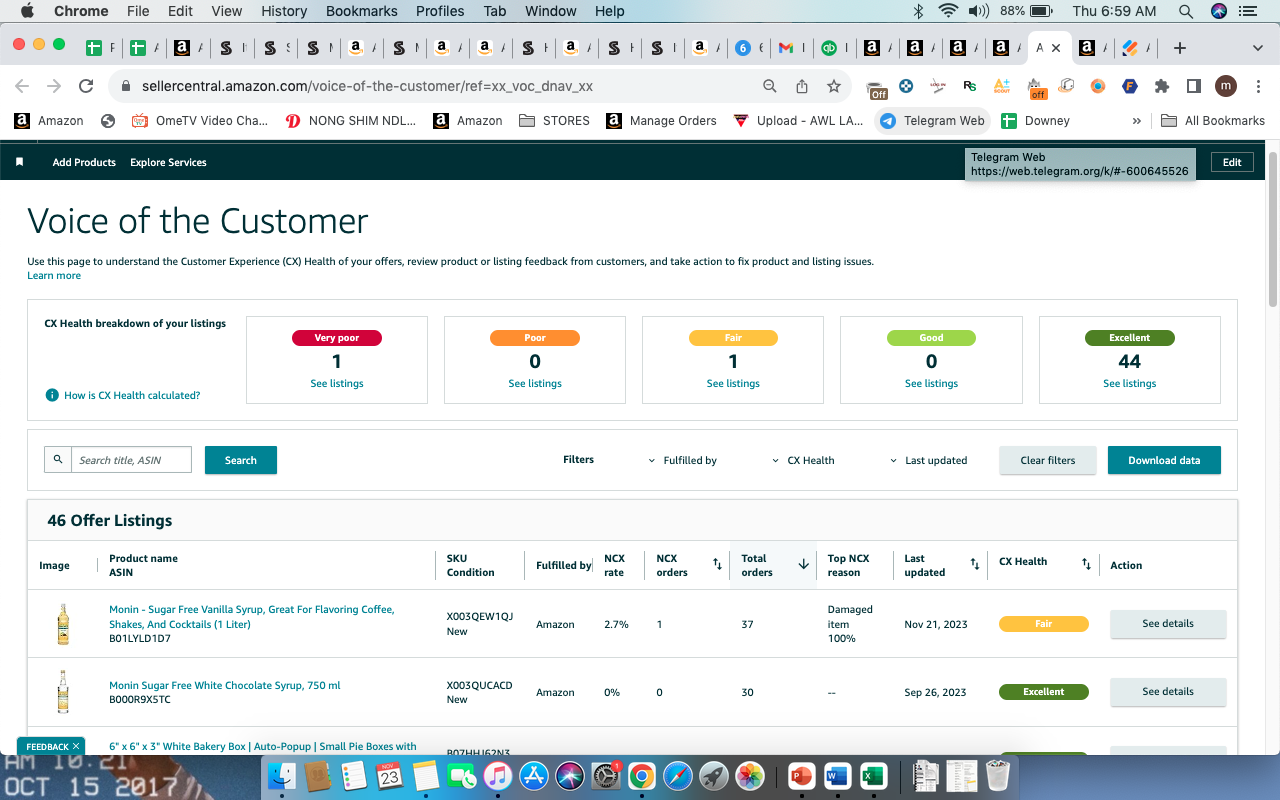Open the Profiles menu in the menu bar
Viewport: 1280px width, 800px height.
point(440,11)
